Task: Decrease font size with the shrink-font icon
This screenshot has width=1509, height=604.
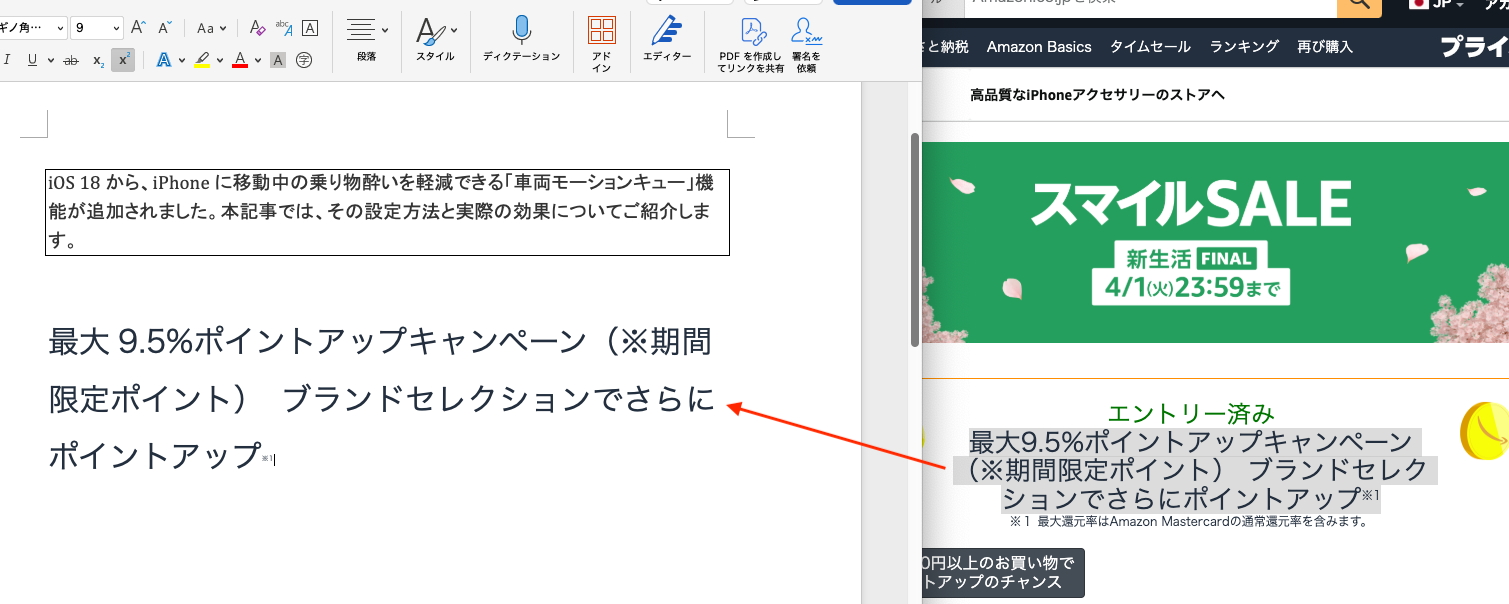Action: [x=166, y=28]
